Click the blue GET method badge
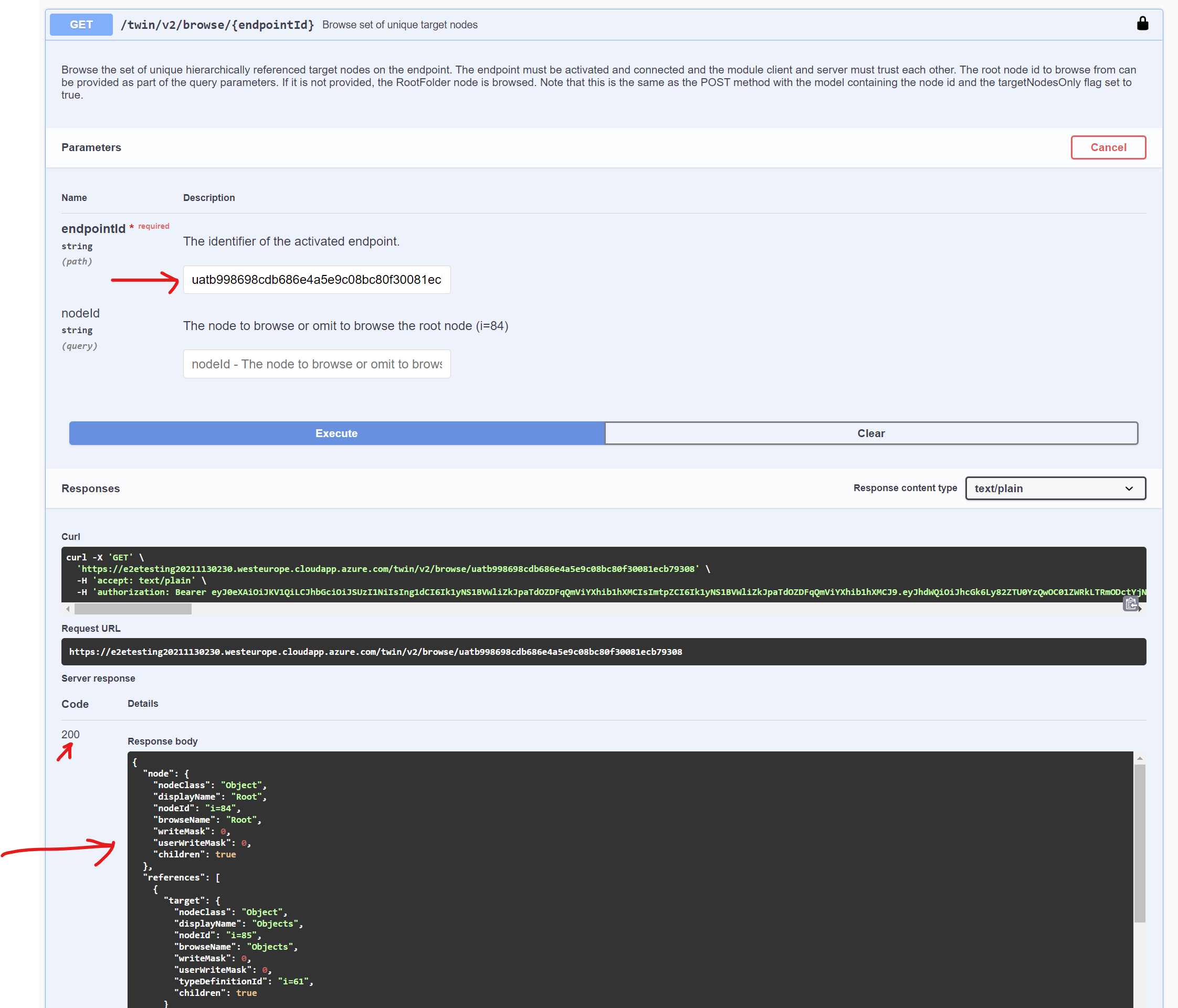Image resolution: width=1178 pixels, height=1008 pixels. click(x=81, y=24)
